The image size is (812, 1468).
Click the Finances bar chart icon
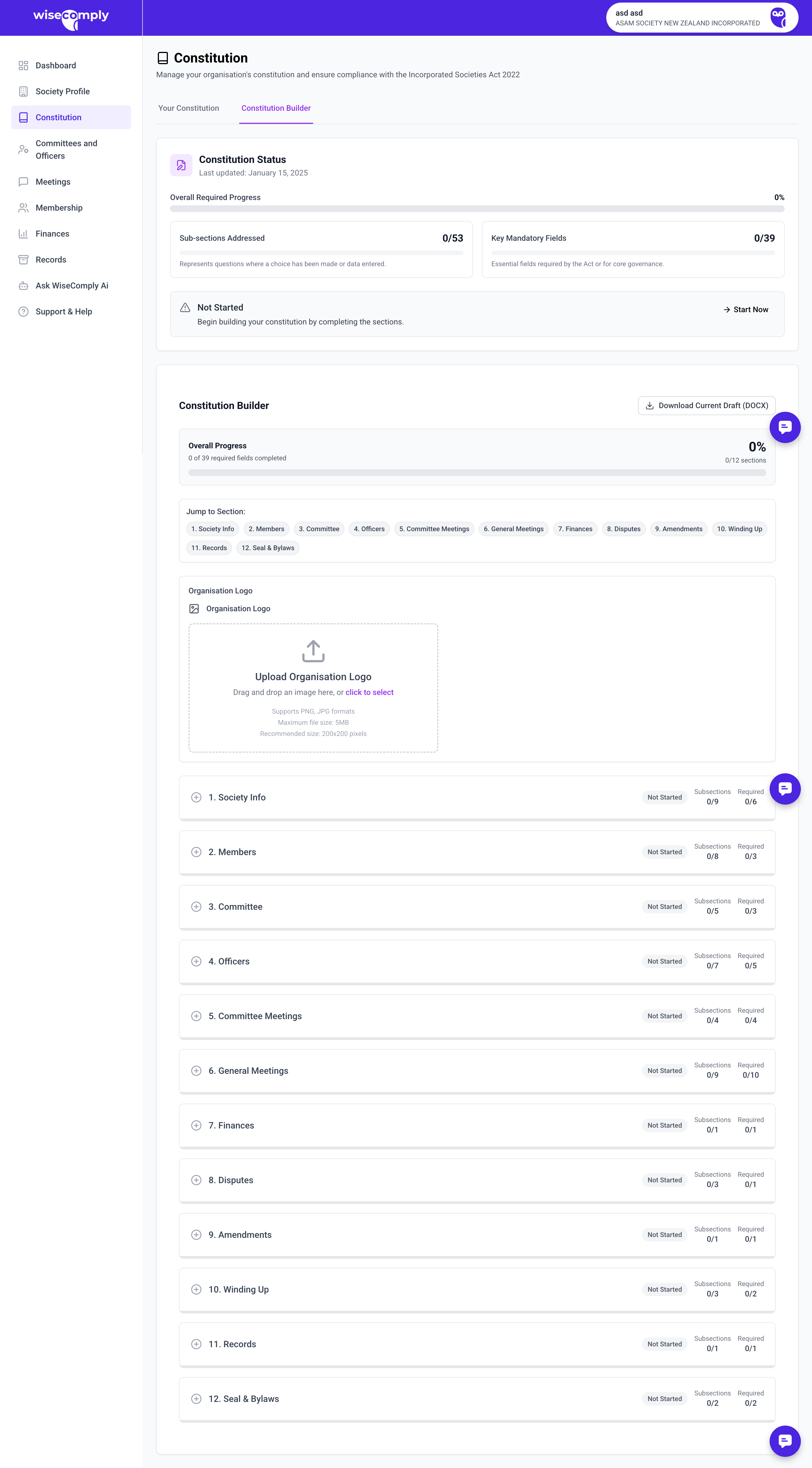tap(23, 234)
